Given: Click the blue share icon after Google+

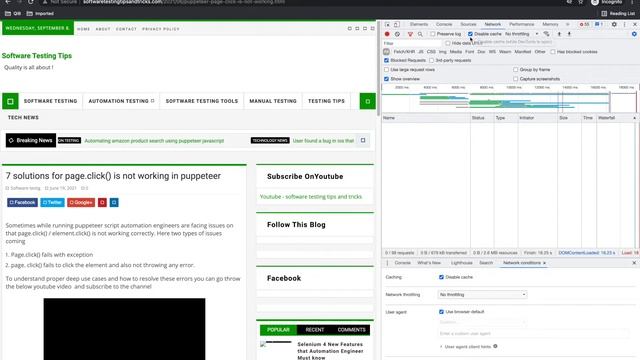Looking at the screenshot, I should pyautogui.click(x=114, y=202).
